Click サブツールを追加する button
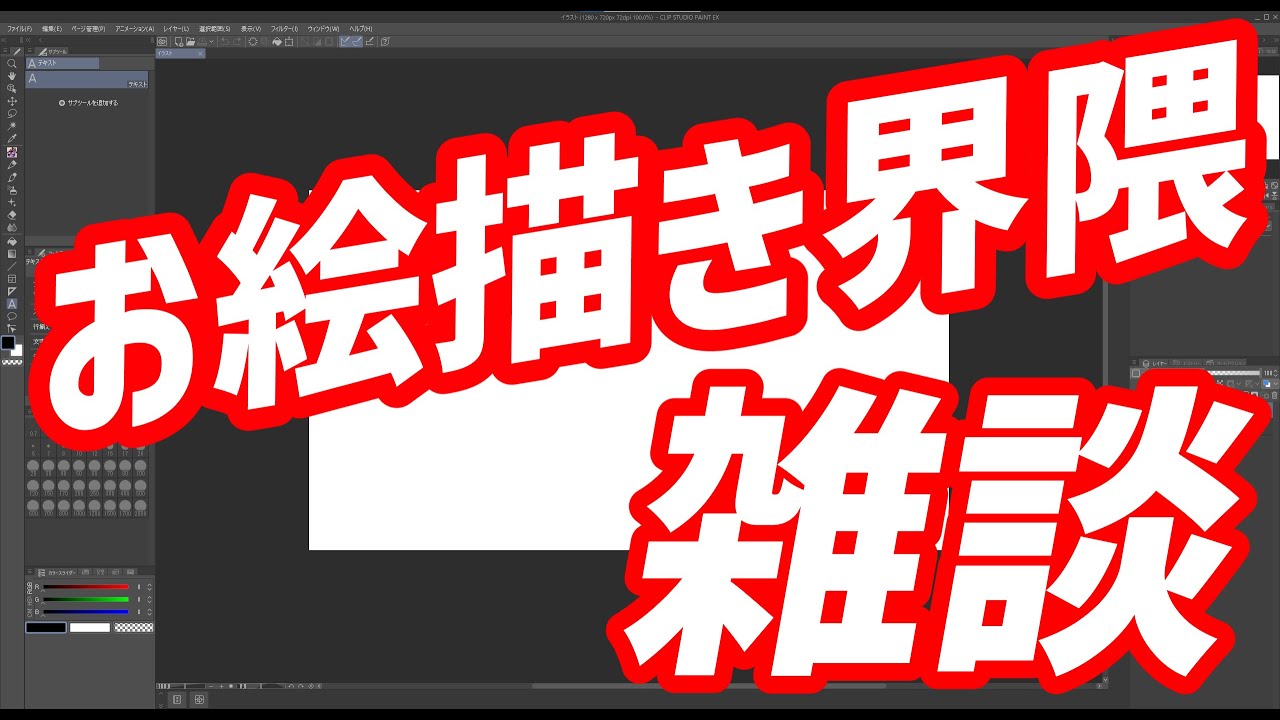Screen dimensions: 1280x720 (88, 103)
